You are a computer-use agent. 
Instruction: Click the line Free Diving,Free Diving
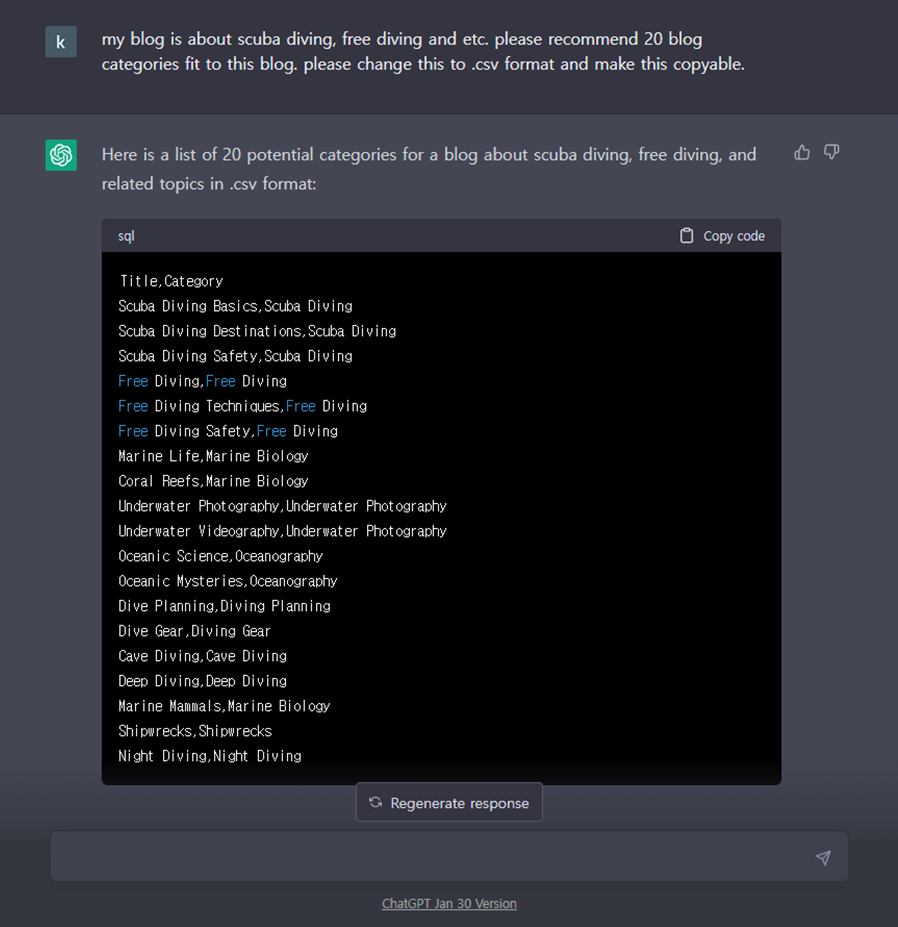[203, 381]
